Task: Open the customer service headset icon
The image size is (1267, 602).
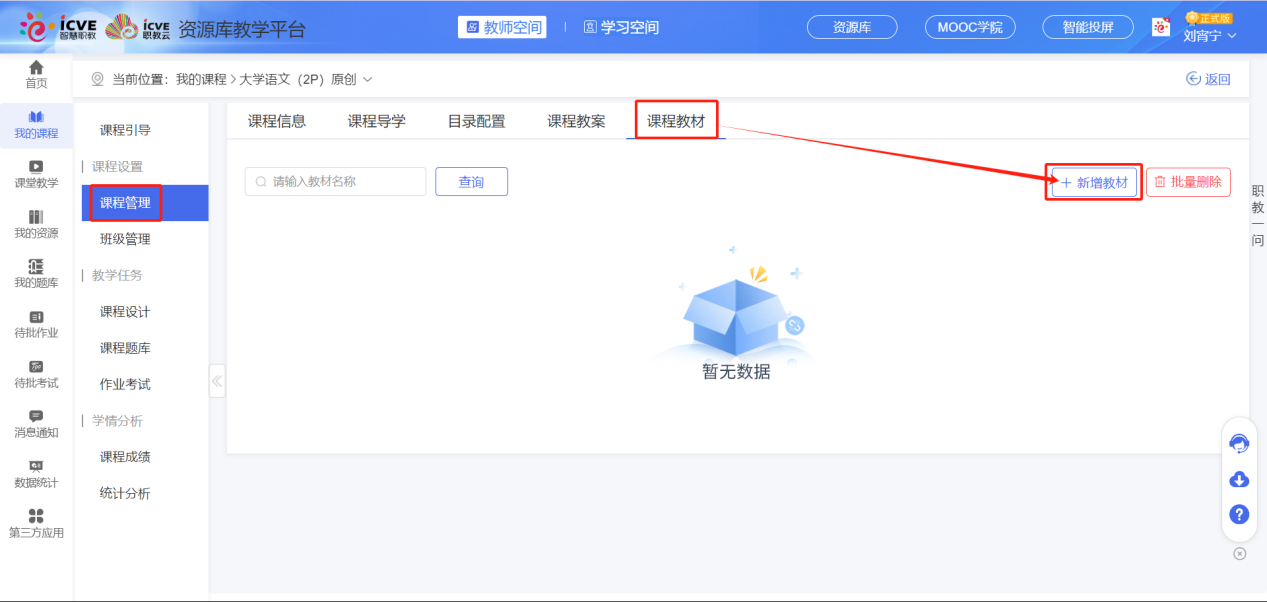Action: pos(1238,444)
